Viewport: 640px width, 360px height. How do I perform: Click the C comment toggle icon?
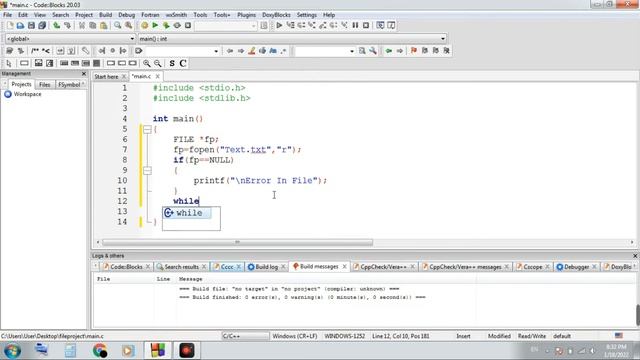tap(183, 63)
